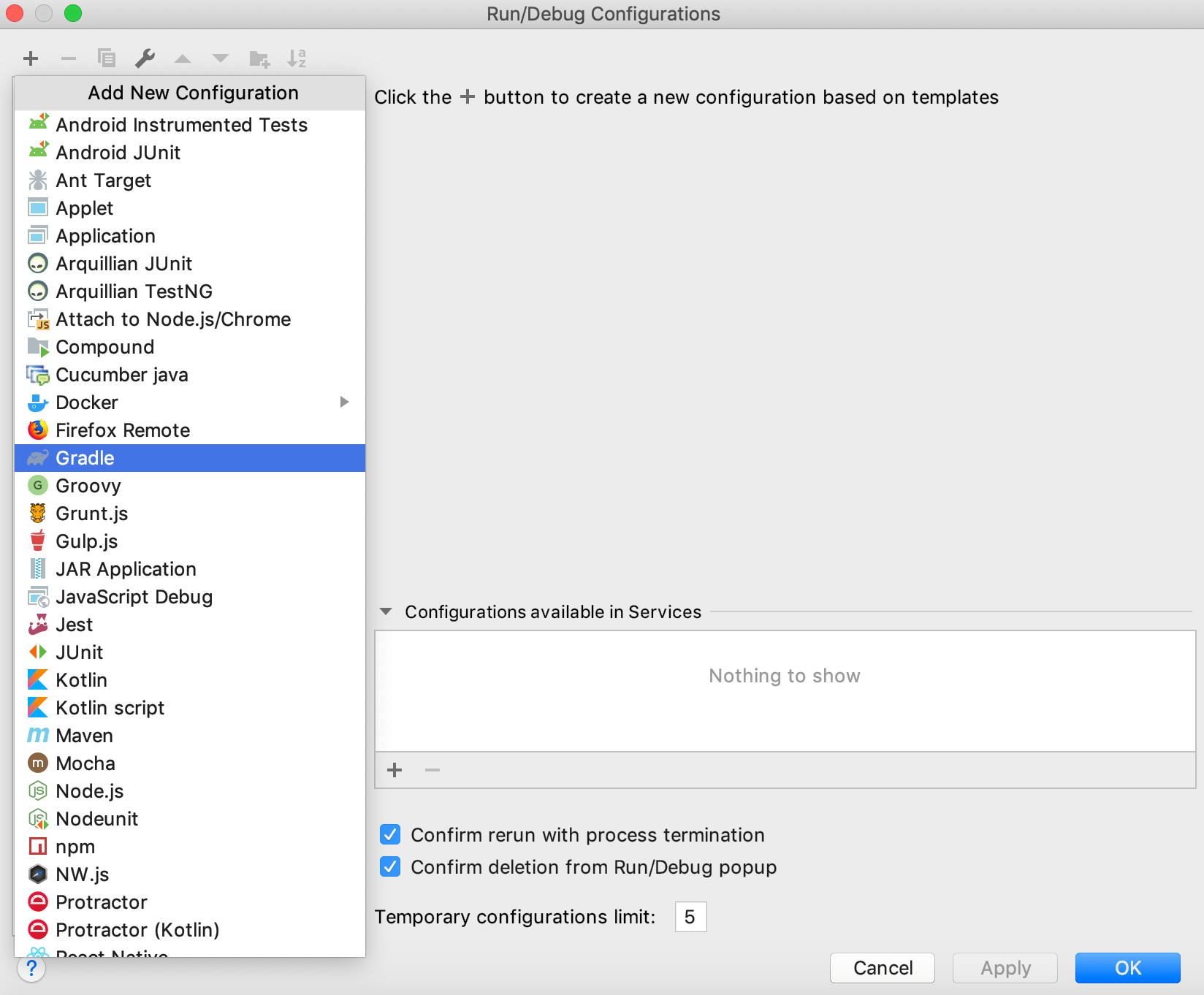
Task: Choose Protractor (Kotlin) entry
Action: click(190, 930)
